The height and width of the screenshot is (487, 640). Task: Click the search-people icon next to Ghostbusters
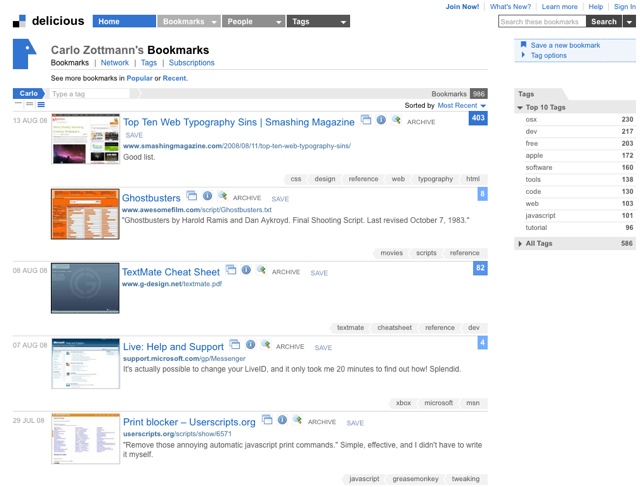(x=222, y=196)
